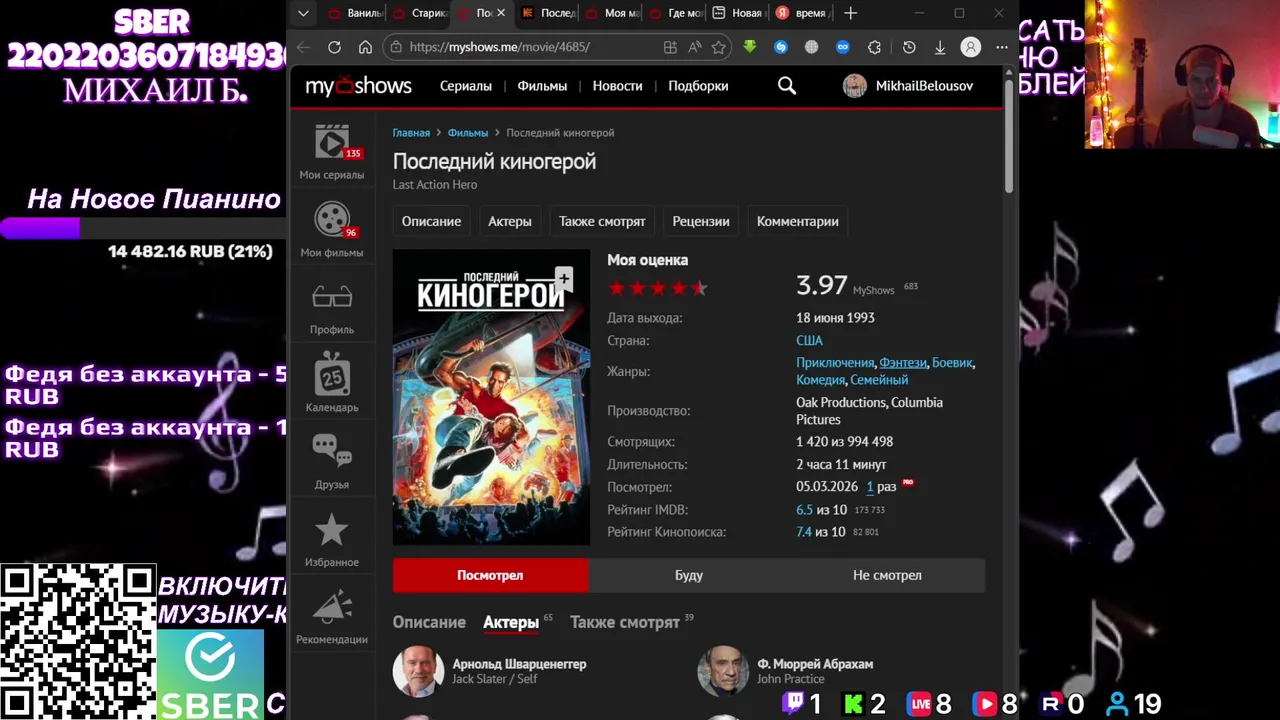Open the browser downloads icon
Viewport: 1280px width, 720px height.
(x=940, y=47)
